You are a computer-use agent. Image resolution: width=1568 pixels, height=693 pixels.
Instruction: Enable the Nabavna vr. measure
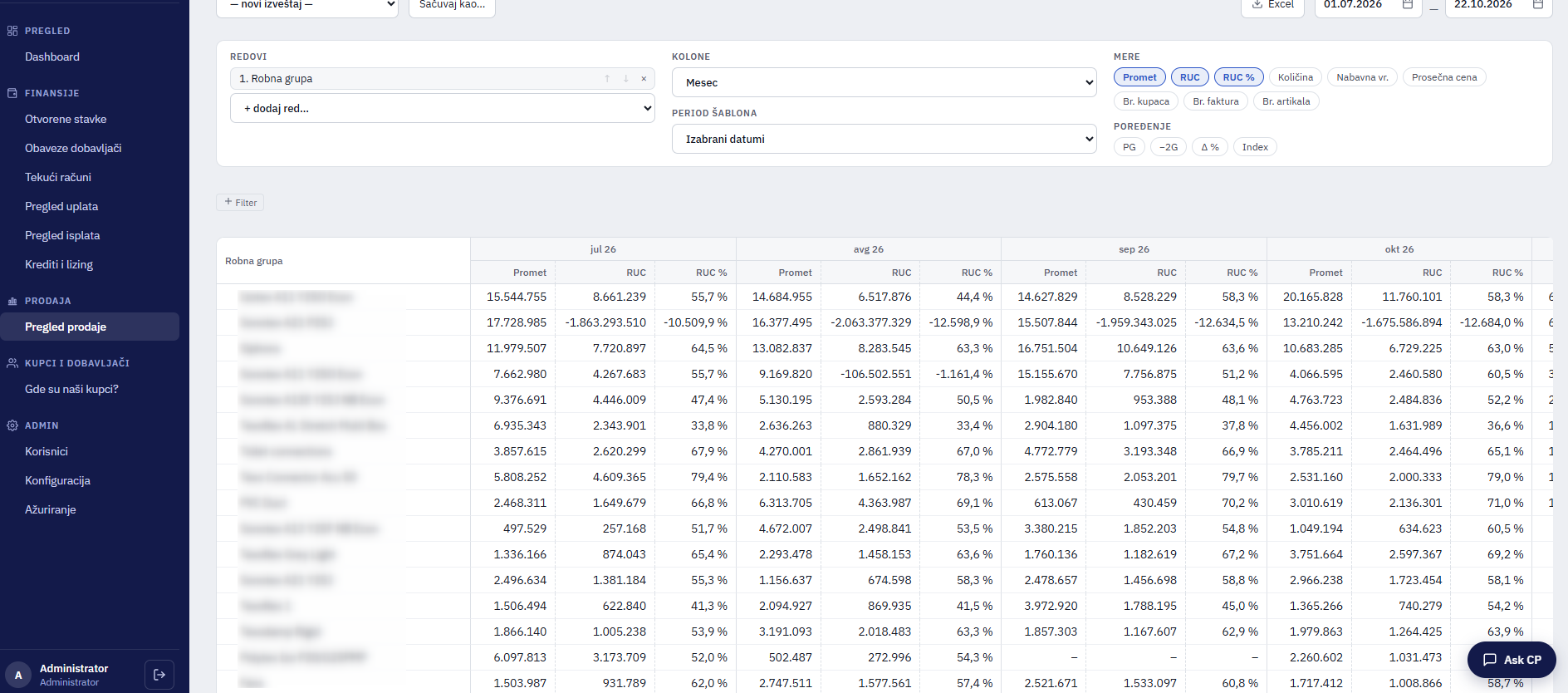click(x=1362, y=77)
